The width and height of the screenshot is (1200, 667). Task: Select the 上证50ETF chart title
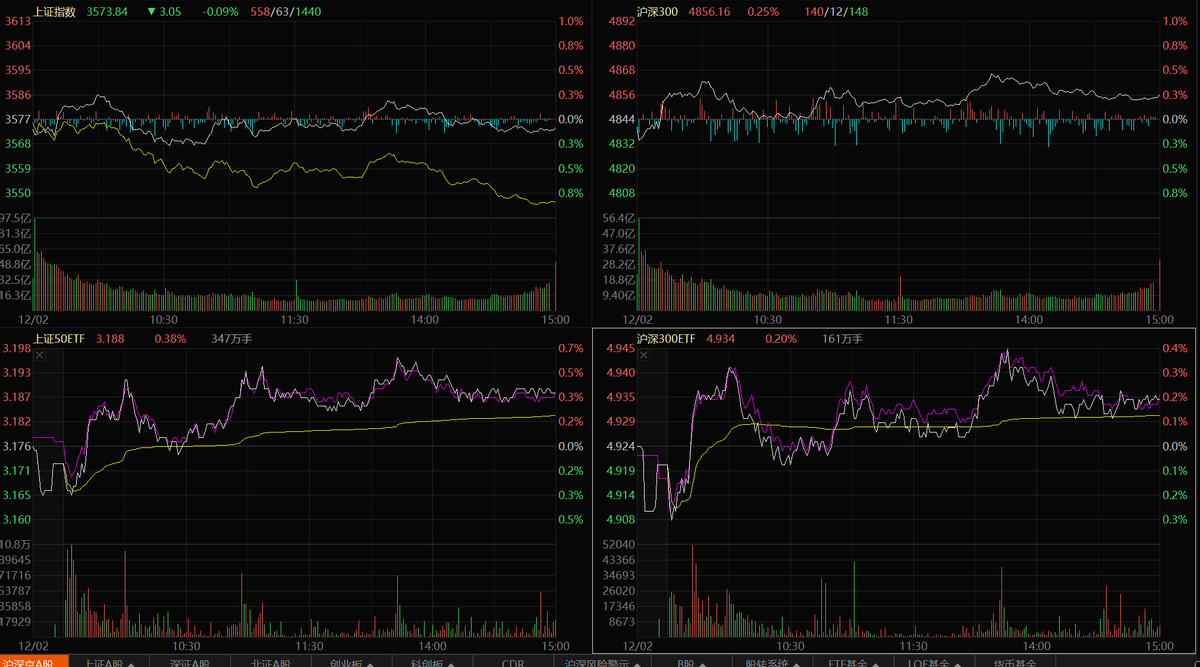(x=60, y=339)
